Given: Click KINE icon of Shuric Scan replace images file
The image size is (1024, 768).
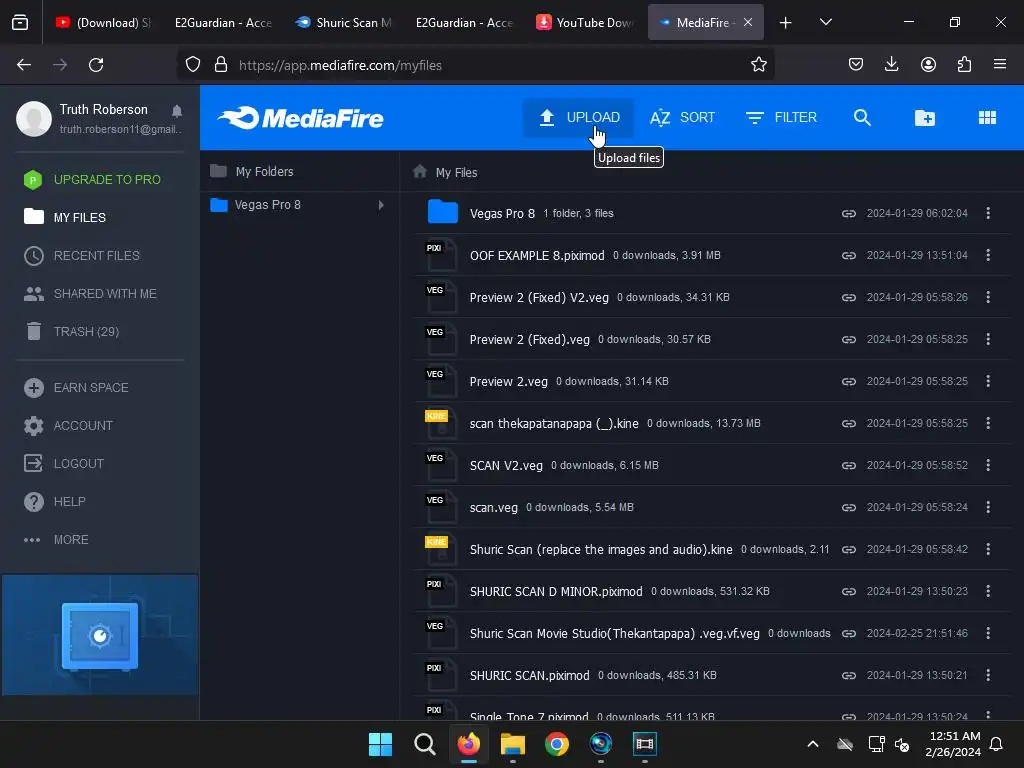Looking at the screenshot, I should pos(441,549).
